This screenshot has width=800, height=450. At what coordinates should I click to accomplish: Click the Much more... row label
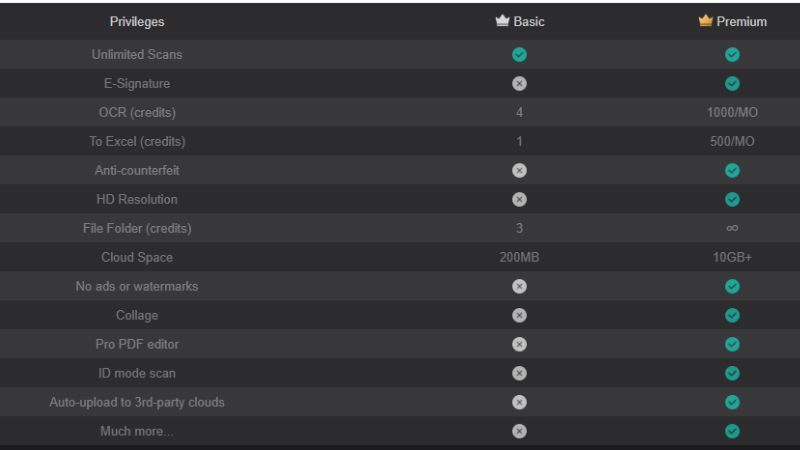pos(136,431)
